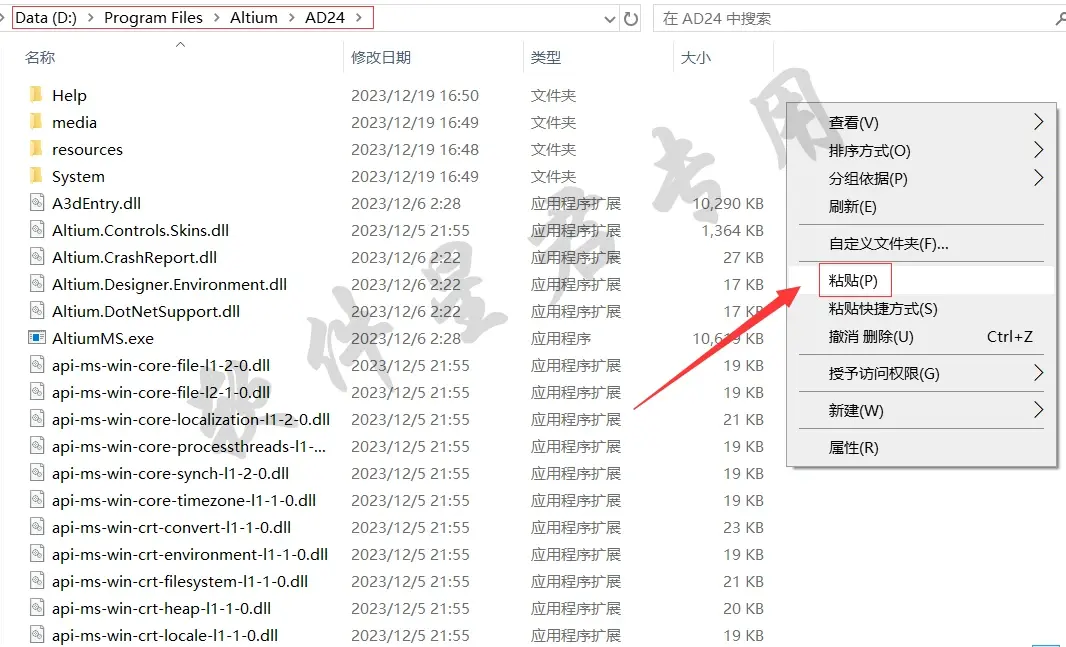The width and height of the screenshot is (1066, 647).
Task: Select the api-ms-win-core-processthreads file name
Action: coord(189,446)
